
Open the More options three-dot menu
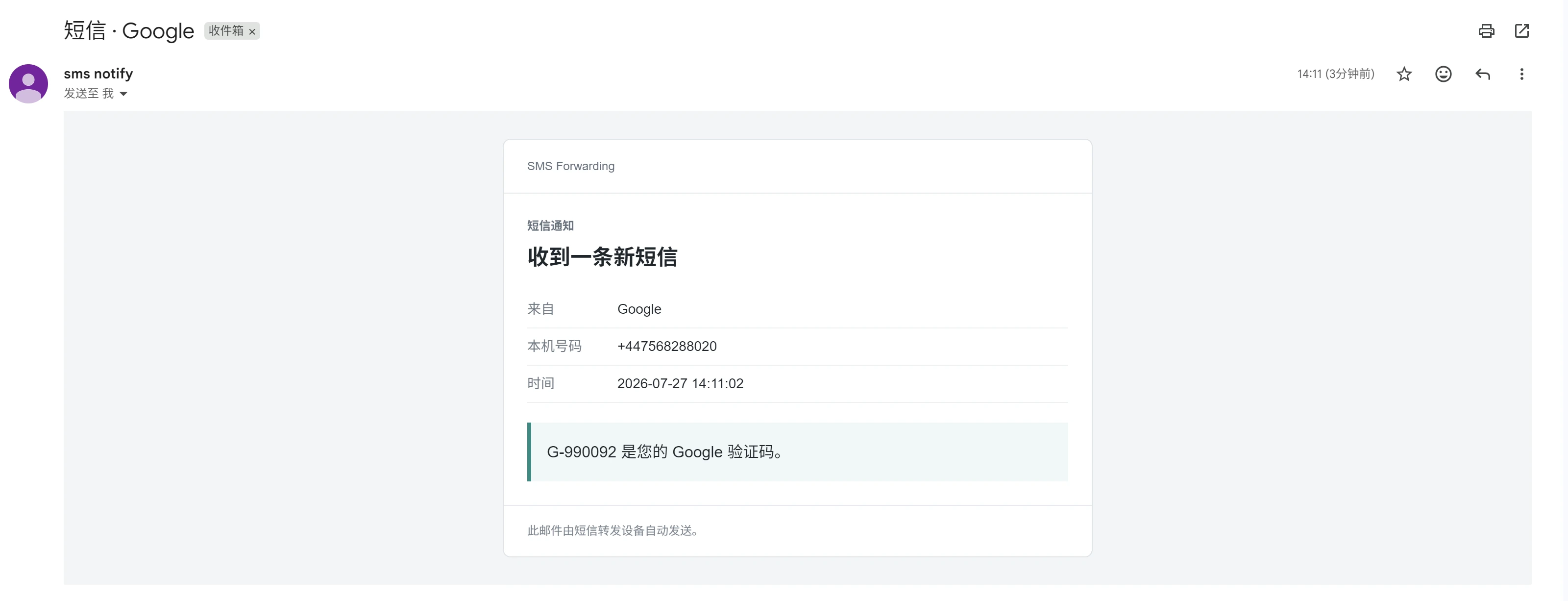click(1522, 75)
